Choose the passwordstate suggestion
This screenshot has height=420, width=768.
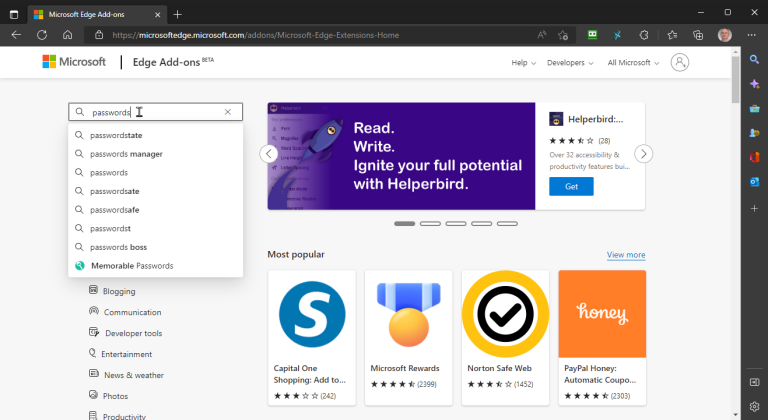click(x=155, y=135)
